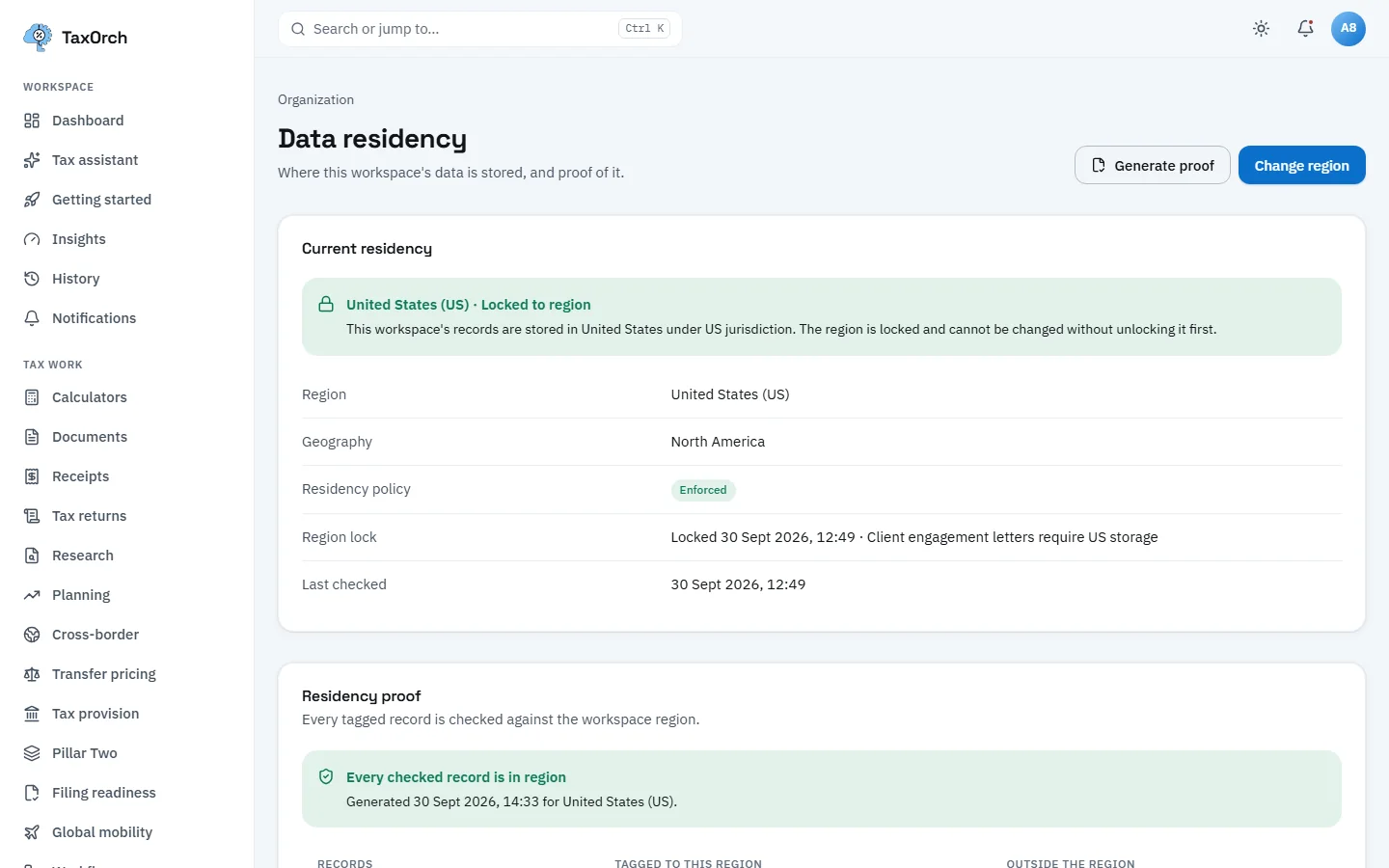
Task: Select 'United States (US)' region value
Action: tap(730, 394)
